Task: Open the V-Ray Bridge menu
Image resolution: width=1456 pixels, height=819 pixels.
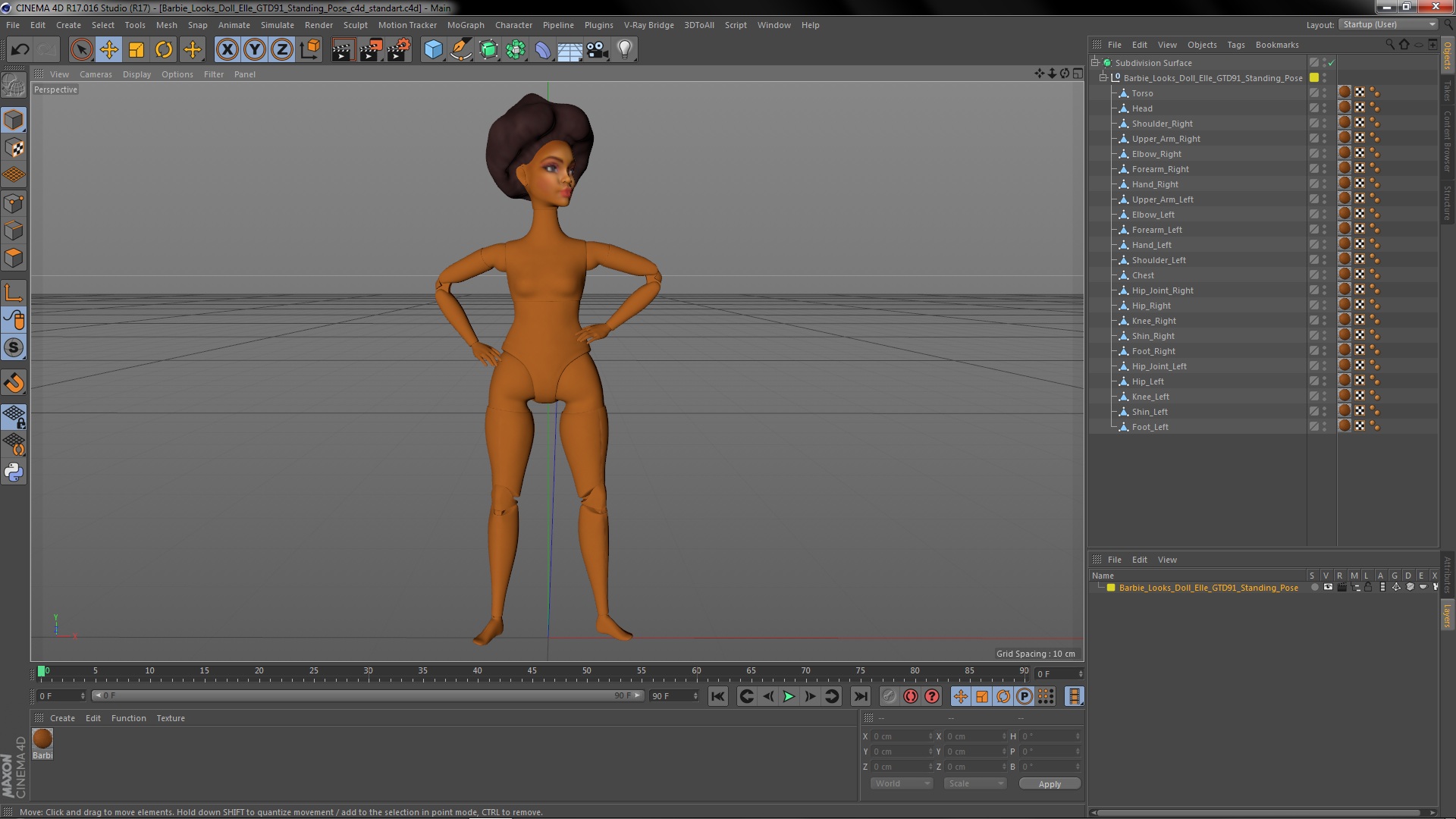Action: coord(648,25)
